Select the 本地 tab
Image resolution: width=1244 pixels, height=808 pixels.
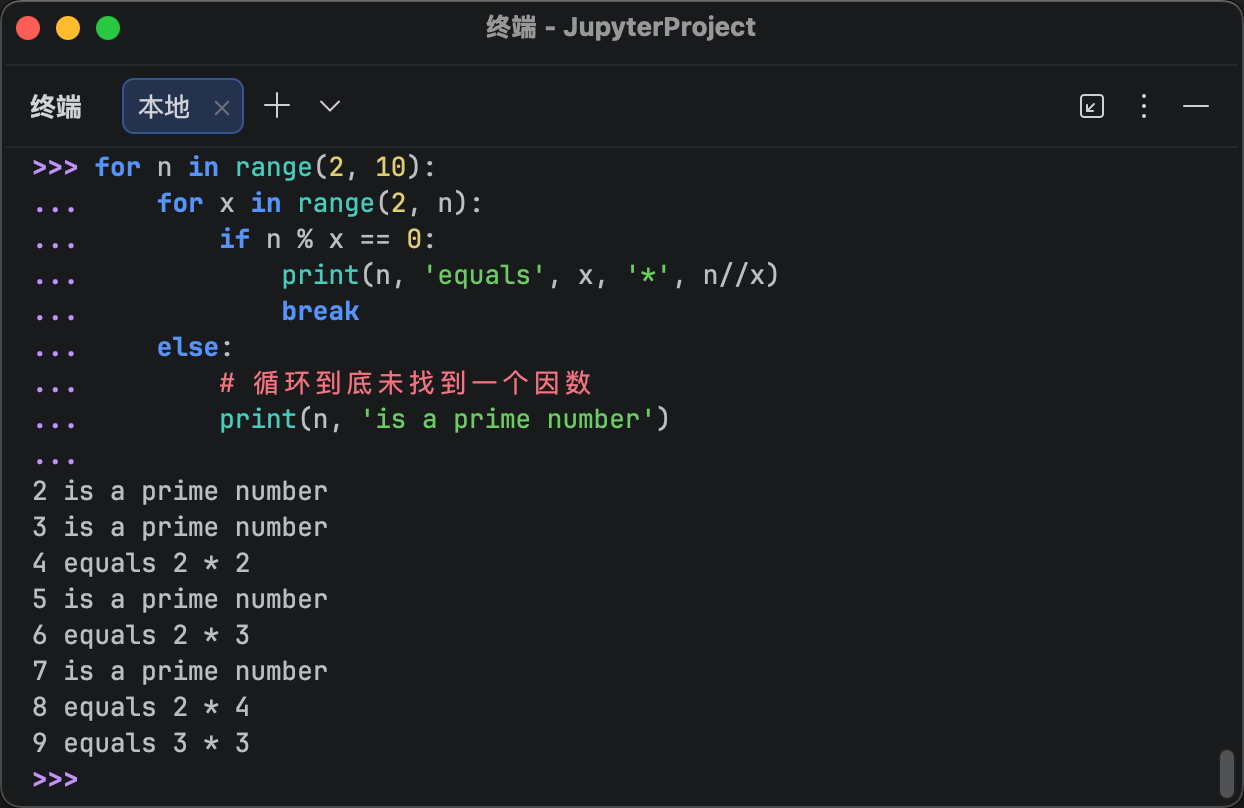[x=165, y=107]
